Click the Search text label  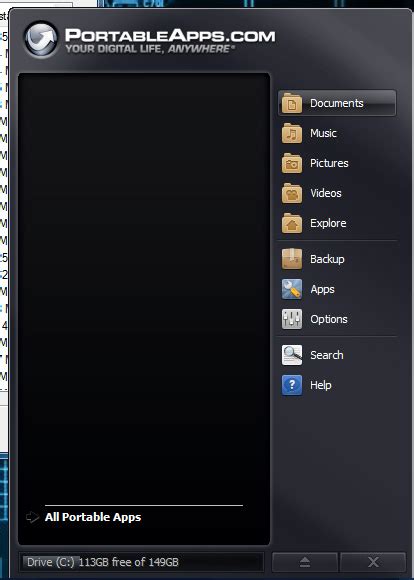[x=327, y=355]
